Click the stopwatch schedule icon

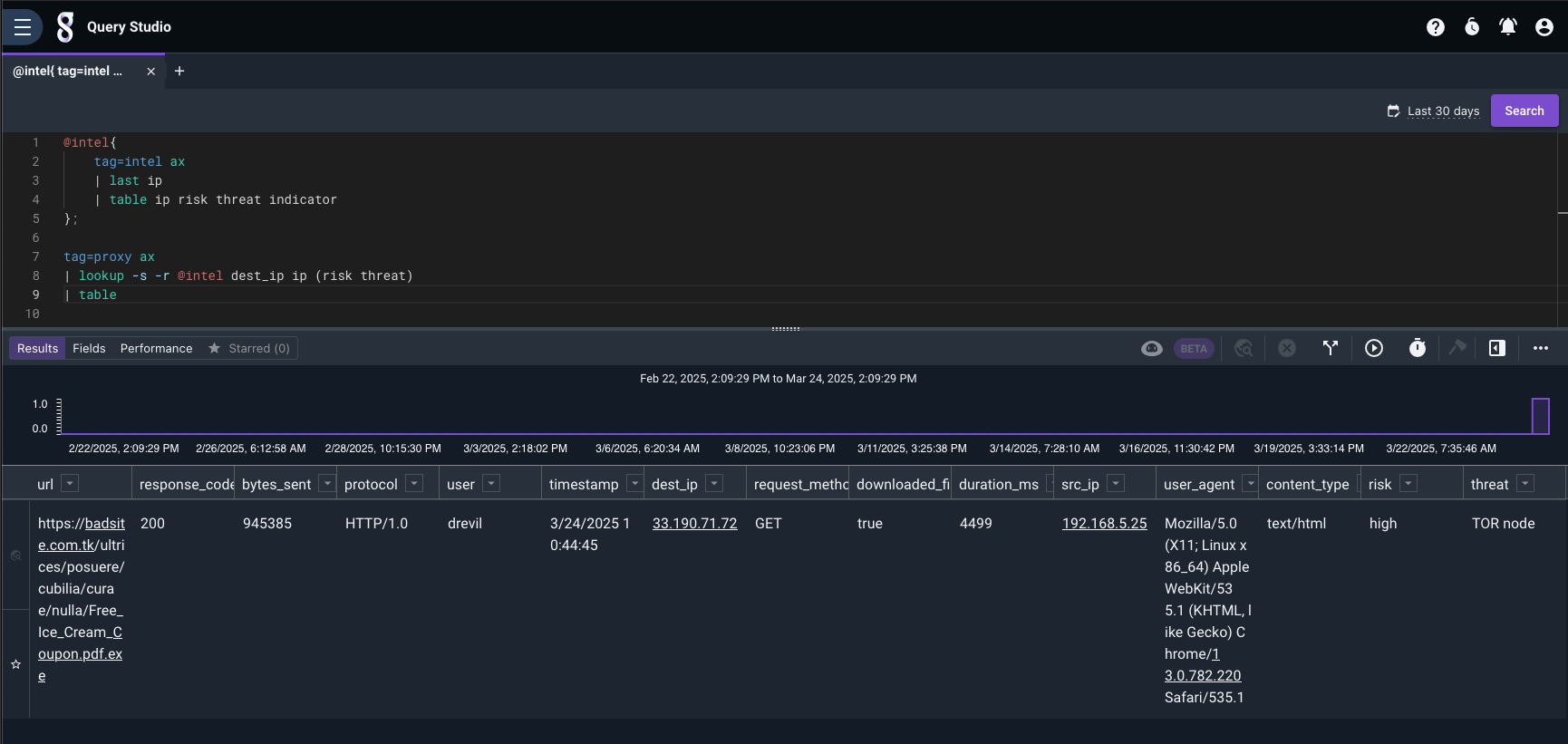click(1418, 348)
